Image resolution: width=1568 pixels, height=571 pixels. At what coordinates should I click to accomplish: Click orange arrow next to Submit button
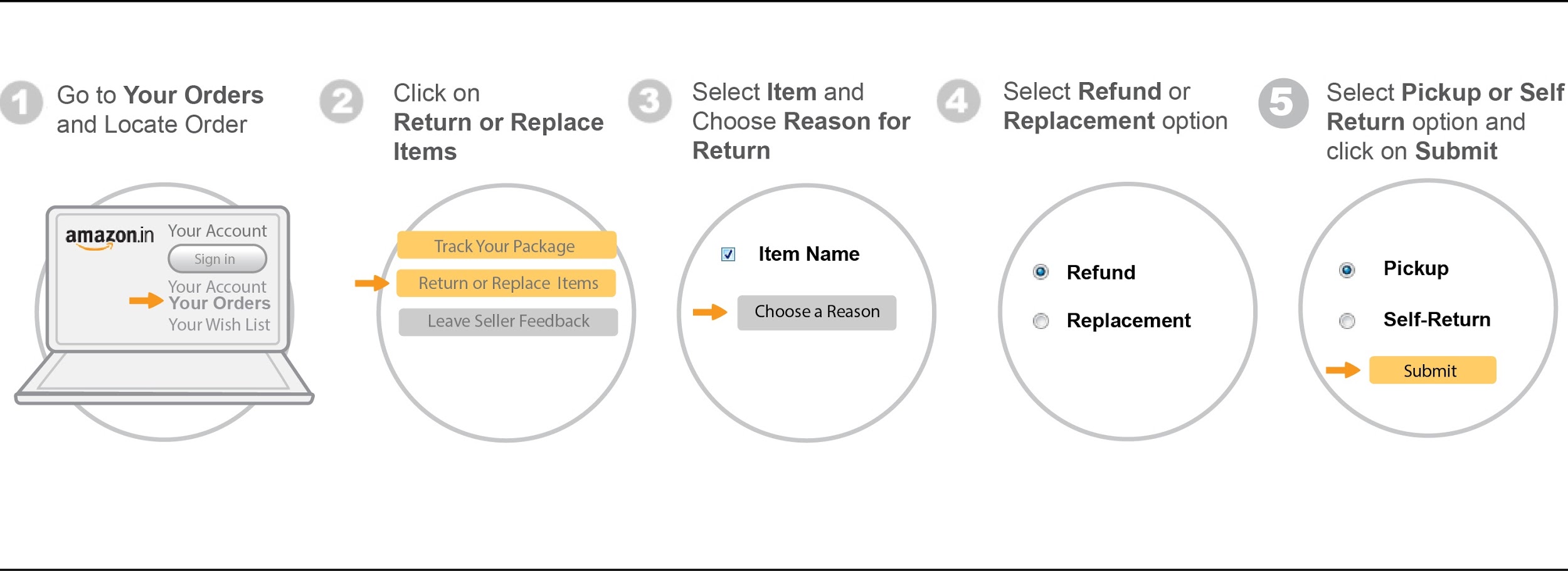point(1343,370)
